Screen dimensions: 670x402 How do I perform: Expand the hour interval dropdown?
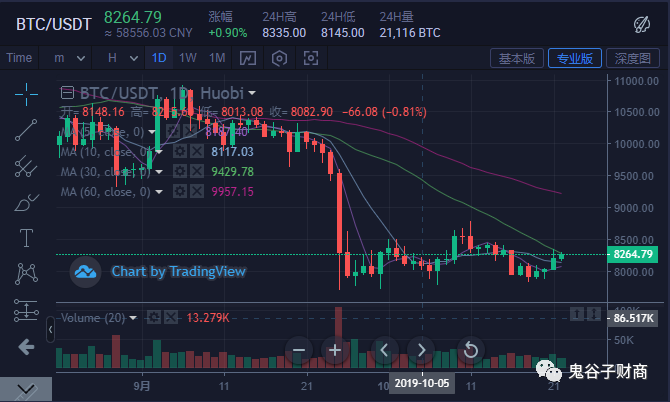(x=123, y=58)
